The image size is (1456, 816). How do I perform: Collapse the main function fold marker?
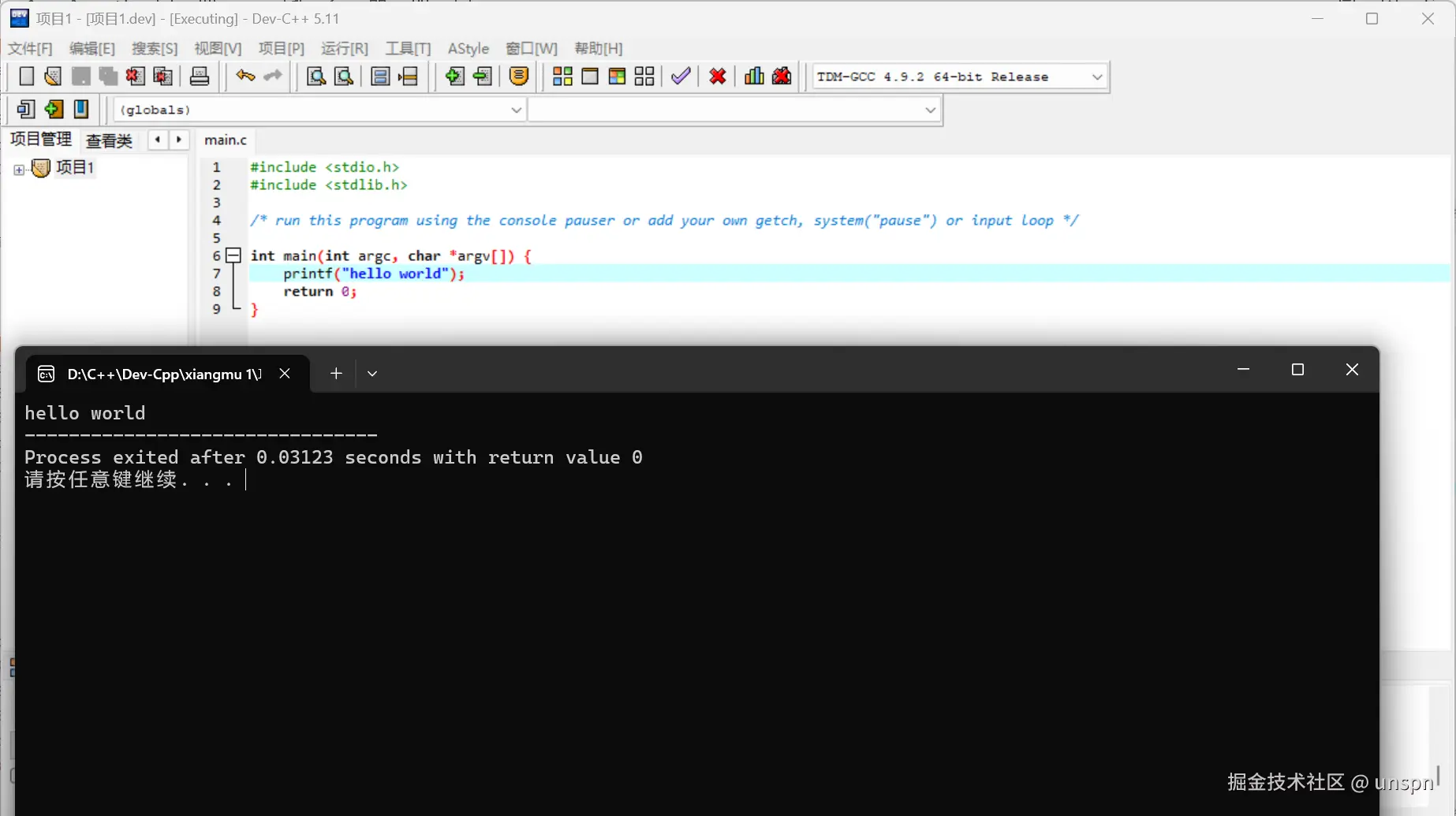coord(233,255)
